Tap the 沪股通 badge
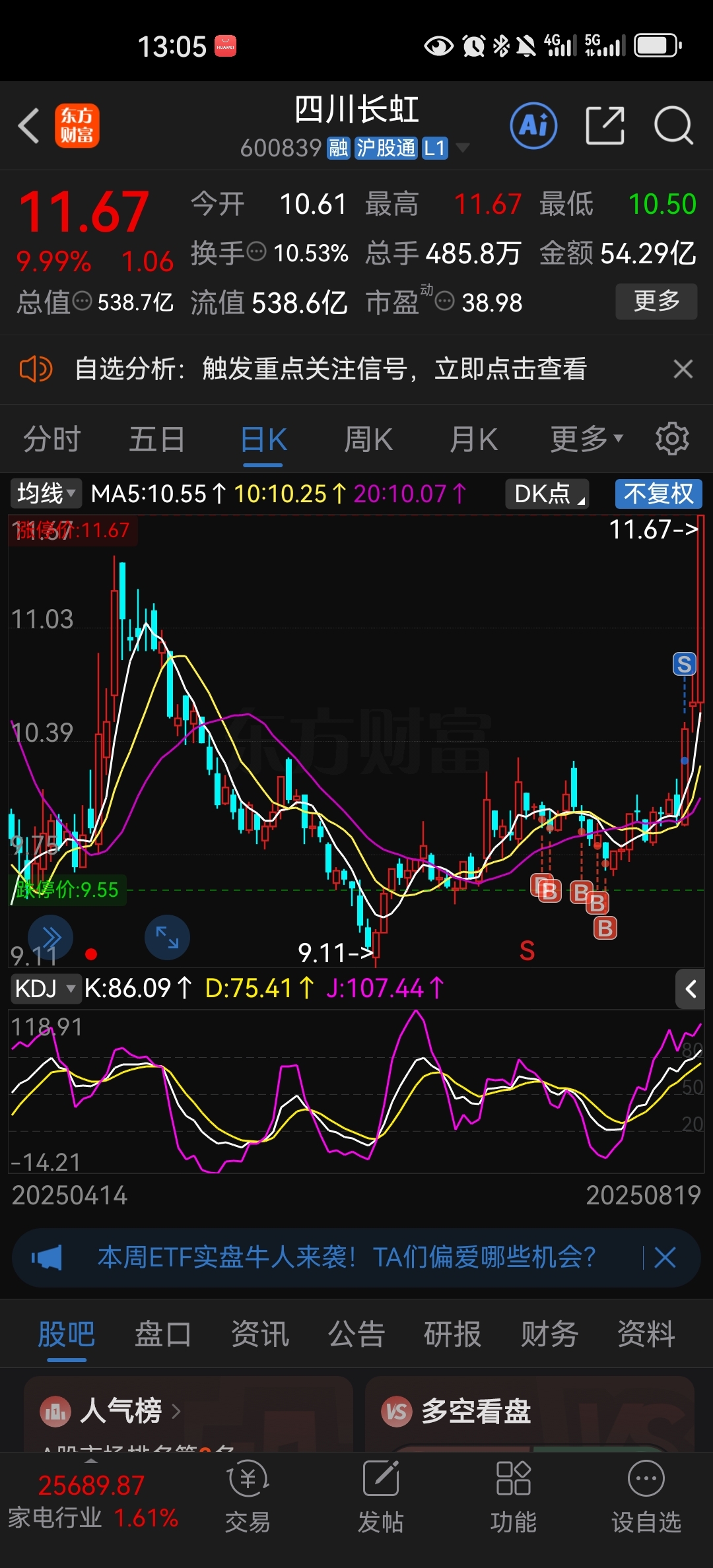Image resolution: width=713 pixels, height=1568 pixels. (x=386, y=148)
